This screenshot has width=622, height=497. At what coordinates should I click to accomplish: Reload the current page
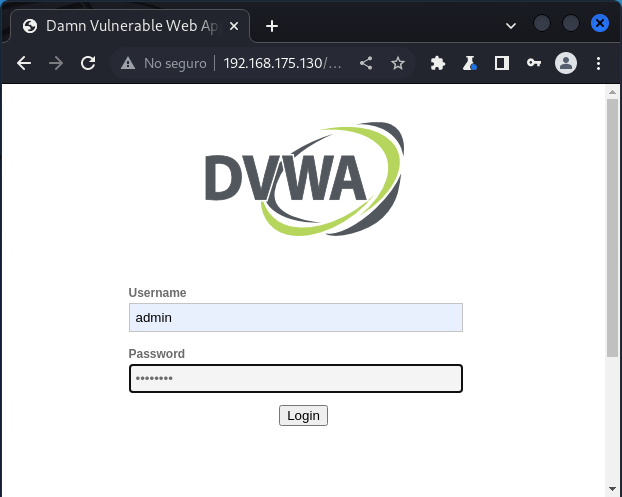pos(88,63)
